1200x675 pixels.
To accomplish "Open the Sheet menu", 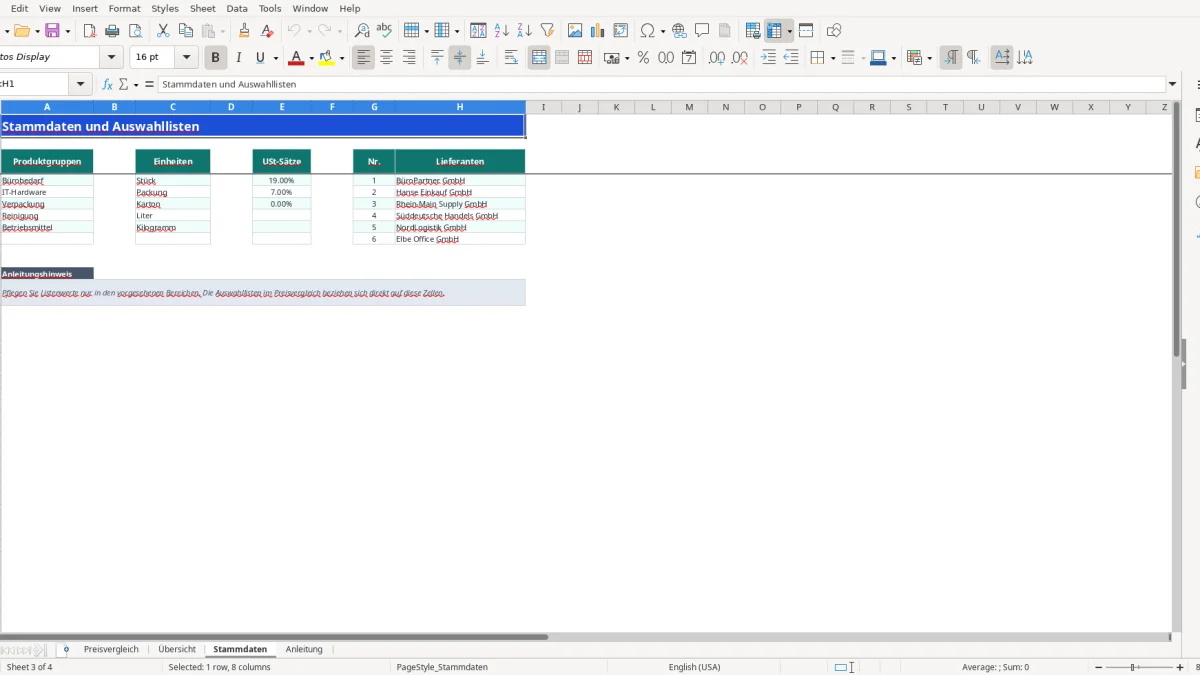I will 203,8.
